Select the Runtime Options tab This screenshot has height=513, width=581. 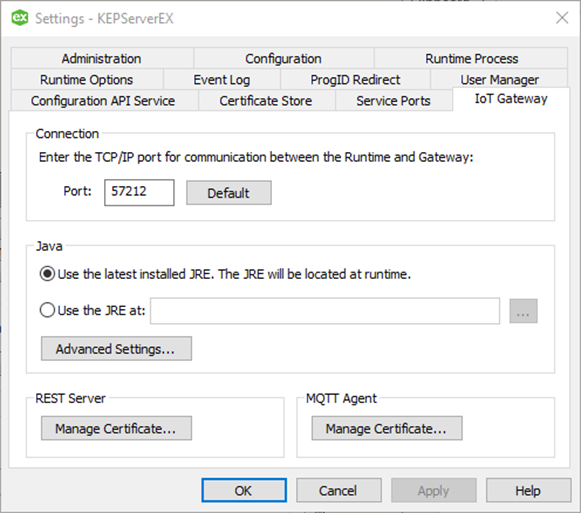click(87, 79)
